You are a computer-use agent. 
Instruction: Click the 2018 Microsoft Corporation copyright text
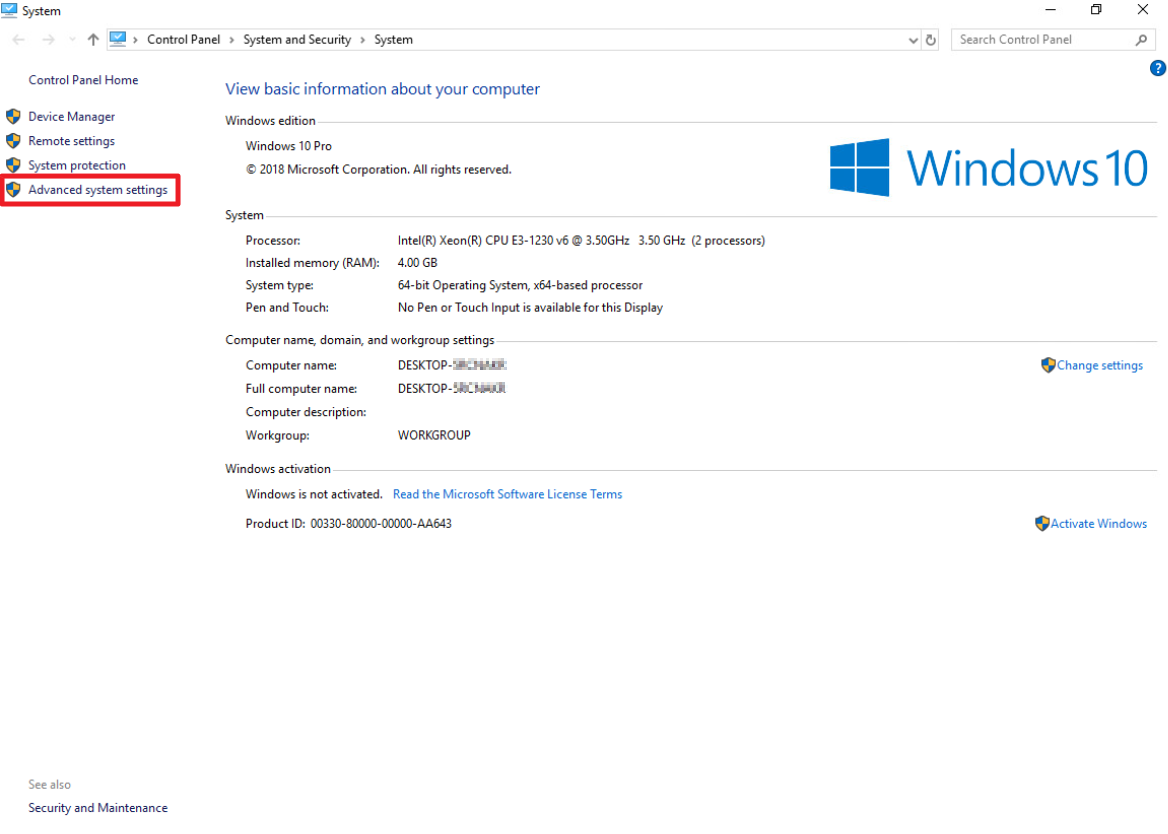point(378,170)
